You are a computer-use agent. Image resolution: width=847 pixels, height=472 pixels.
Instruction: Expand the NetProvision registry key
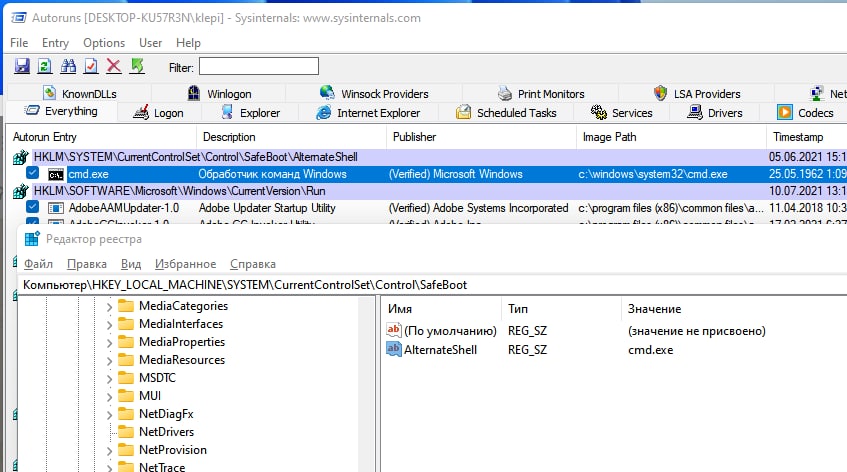109,451
